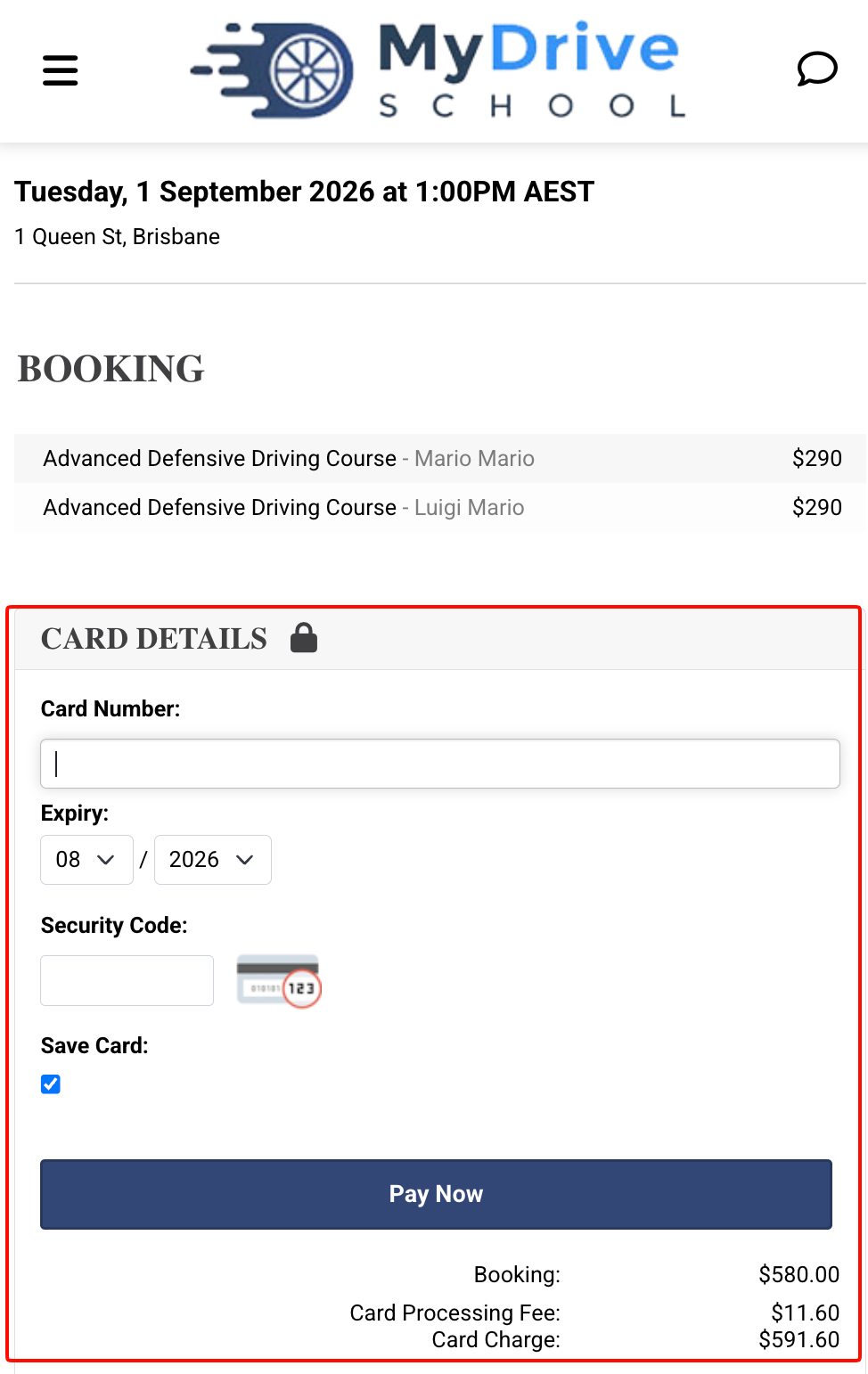868x1374 pixels.
Task: Click the padlock icon beside Card Details
Action: (x=304, y=638)
